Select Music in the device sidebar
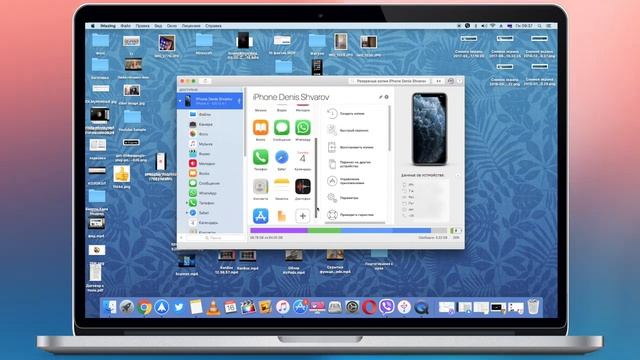The height and width of the screenshot is (360, 640). [210, 144]
